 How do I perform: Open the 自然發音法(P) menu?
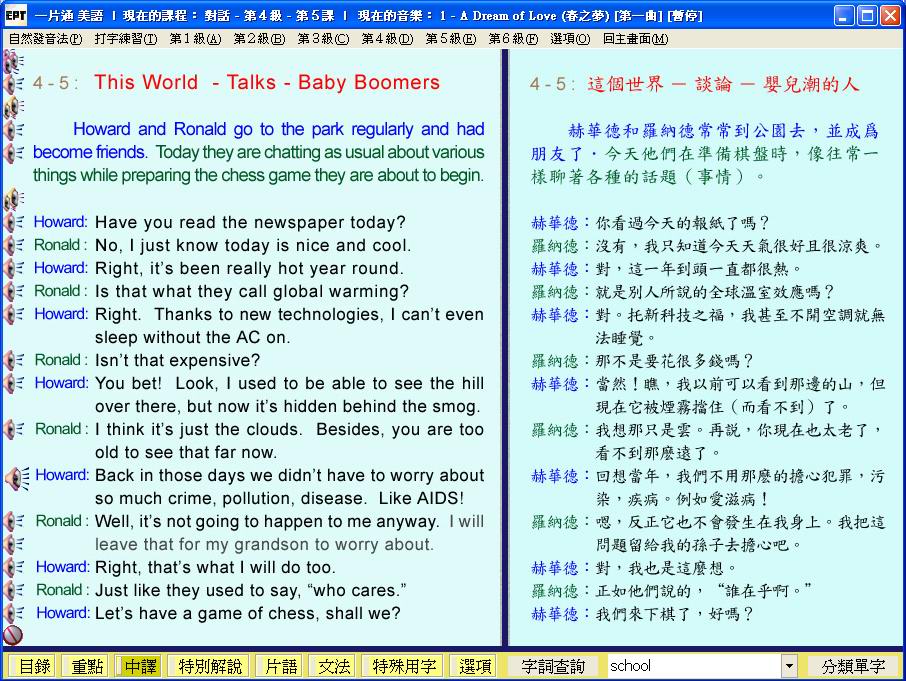pos(45,39)
